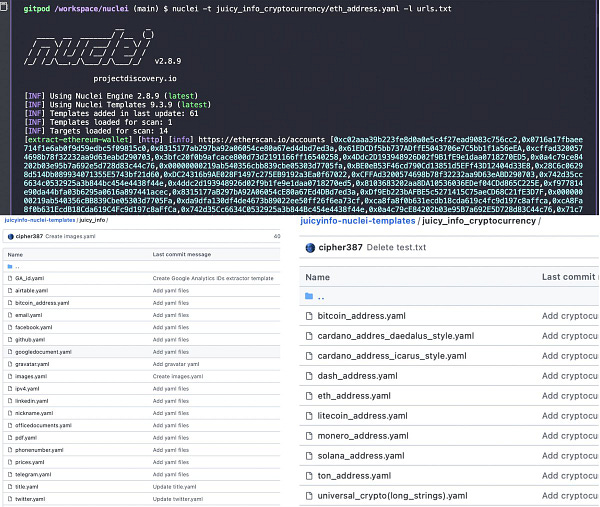Open cardano_address_icarus_style.yaml

click(x=392, y=355)
